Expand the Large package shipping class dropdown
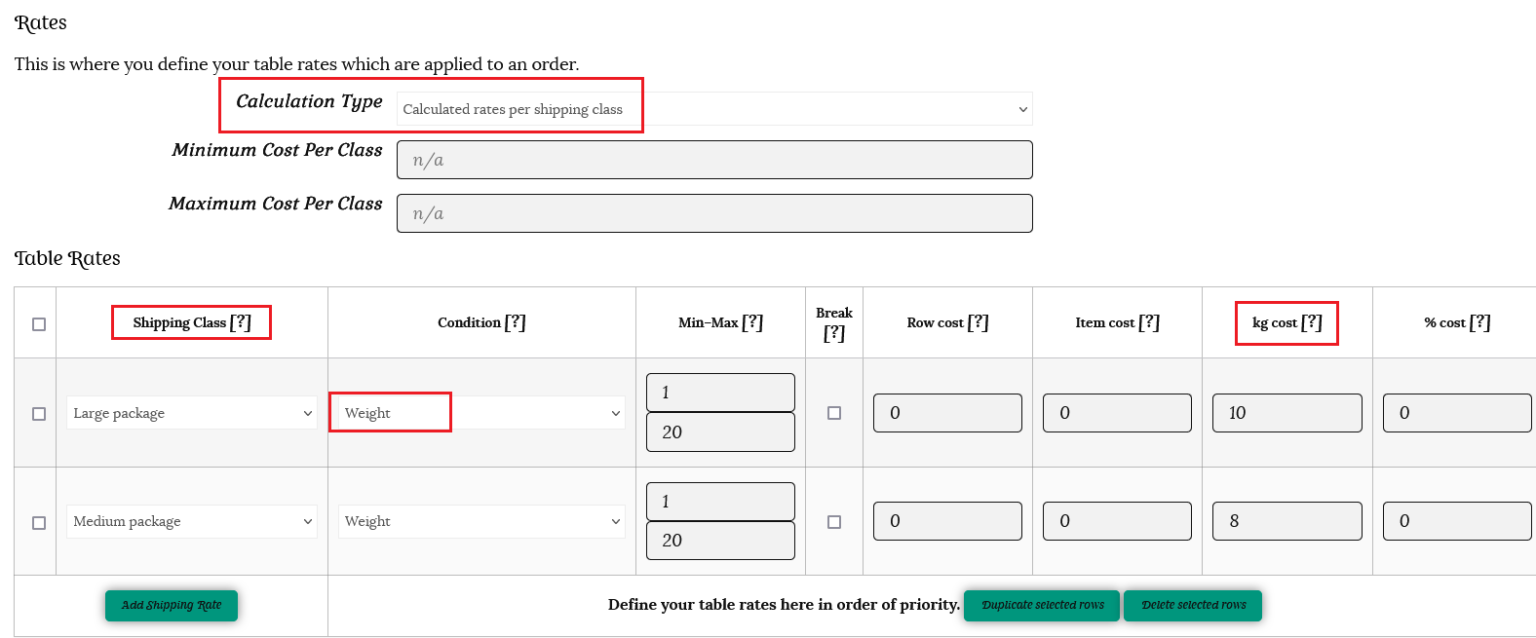 point(192,414)
